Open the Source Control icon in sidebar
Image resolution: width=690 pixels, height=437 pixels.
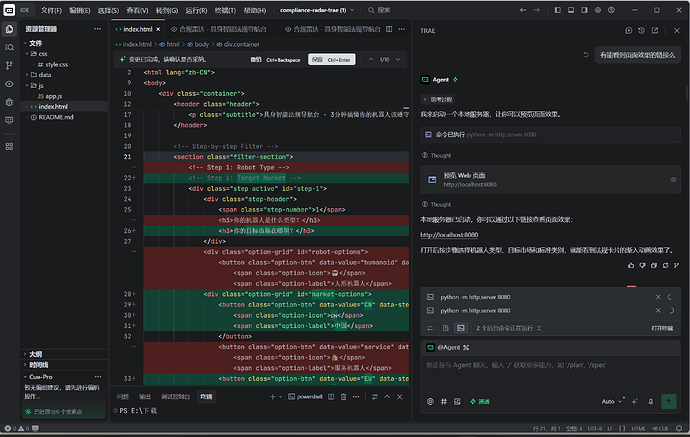pyautogui.click(x=9, y=66)
